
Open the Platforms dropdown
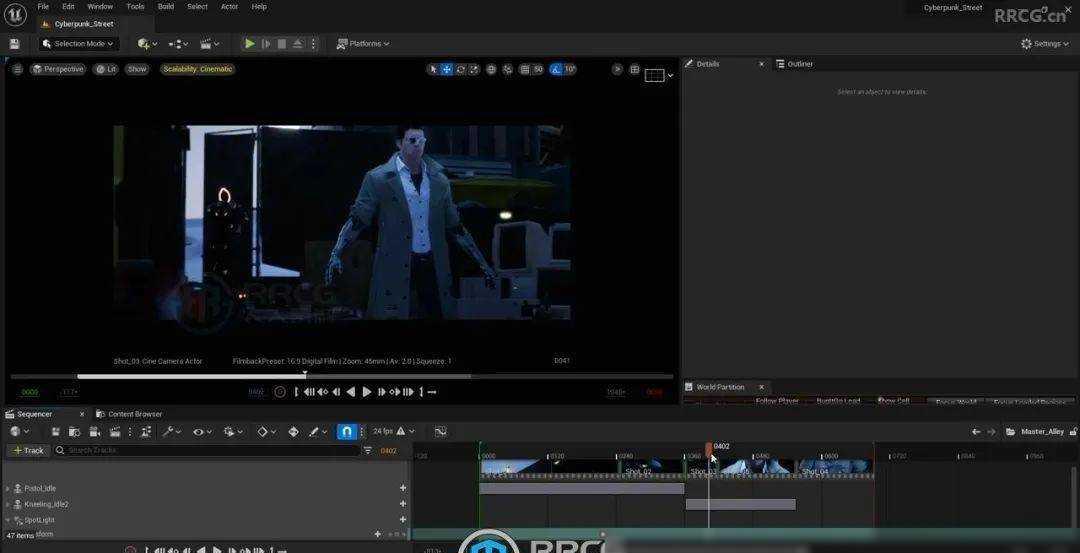pos(362,44)
